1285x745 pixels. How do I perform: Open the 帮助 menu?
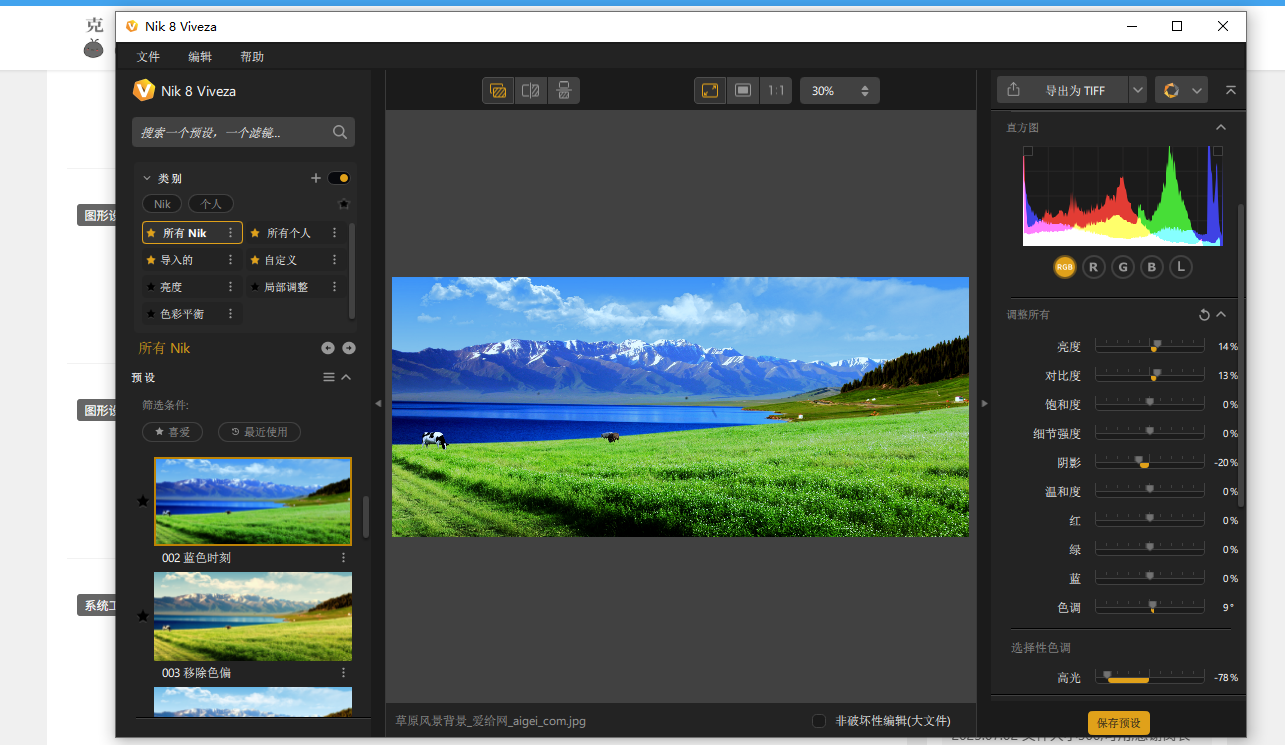pyautogui.click(x=252, y=57)
